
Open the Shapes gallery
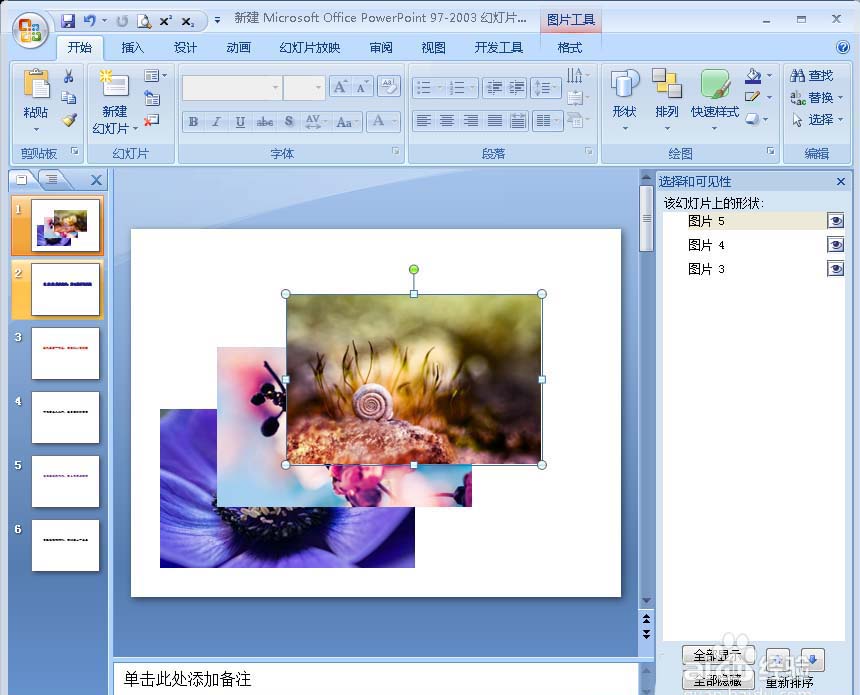point(625,100)
